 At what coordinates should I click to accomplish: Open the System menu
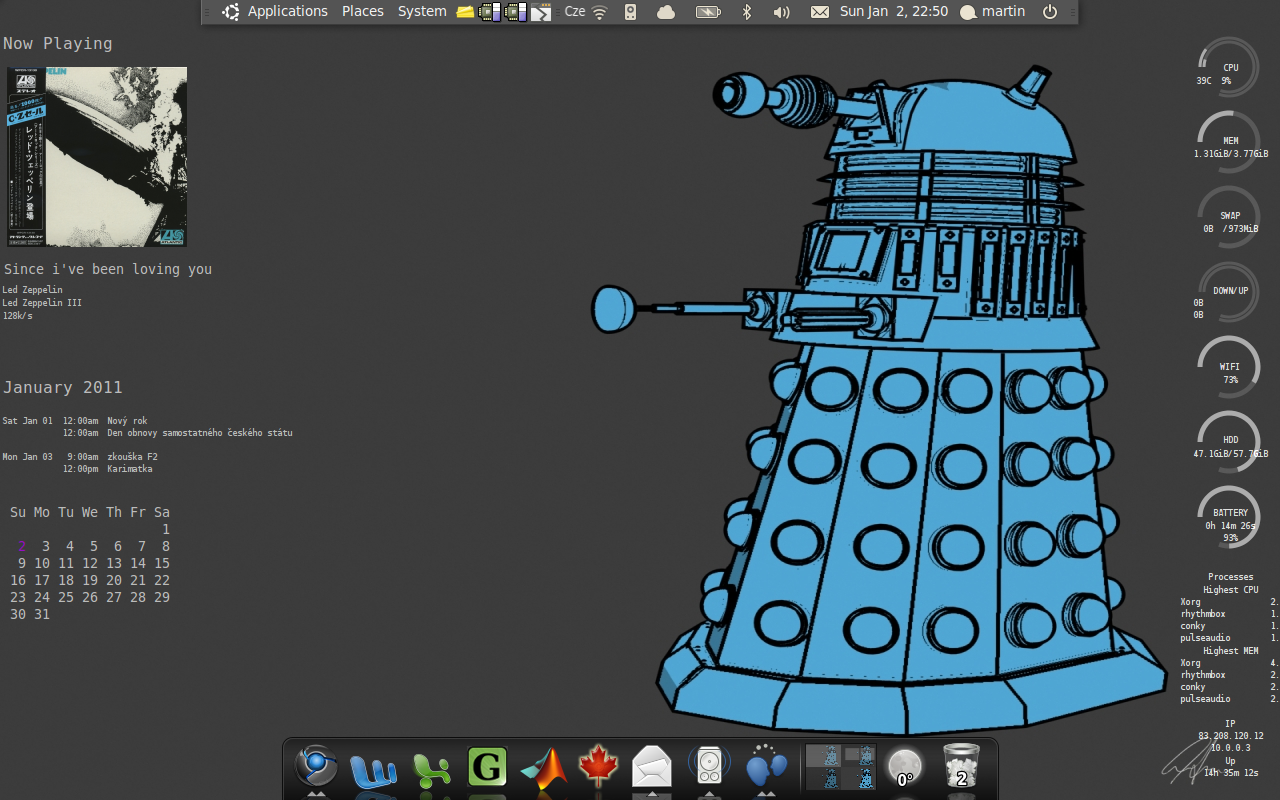(x=422, y=12)
